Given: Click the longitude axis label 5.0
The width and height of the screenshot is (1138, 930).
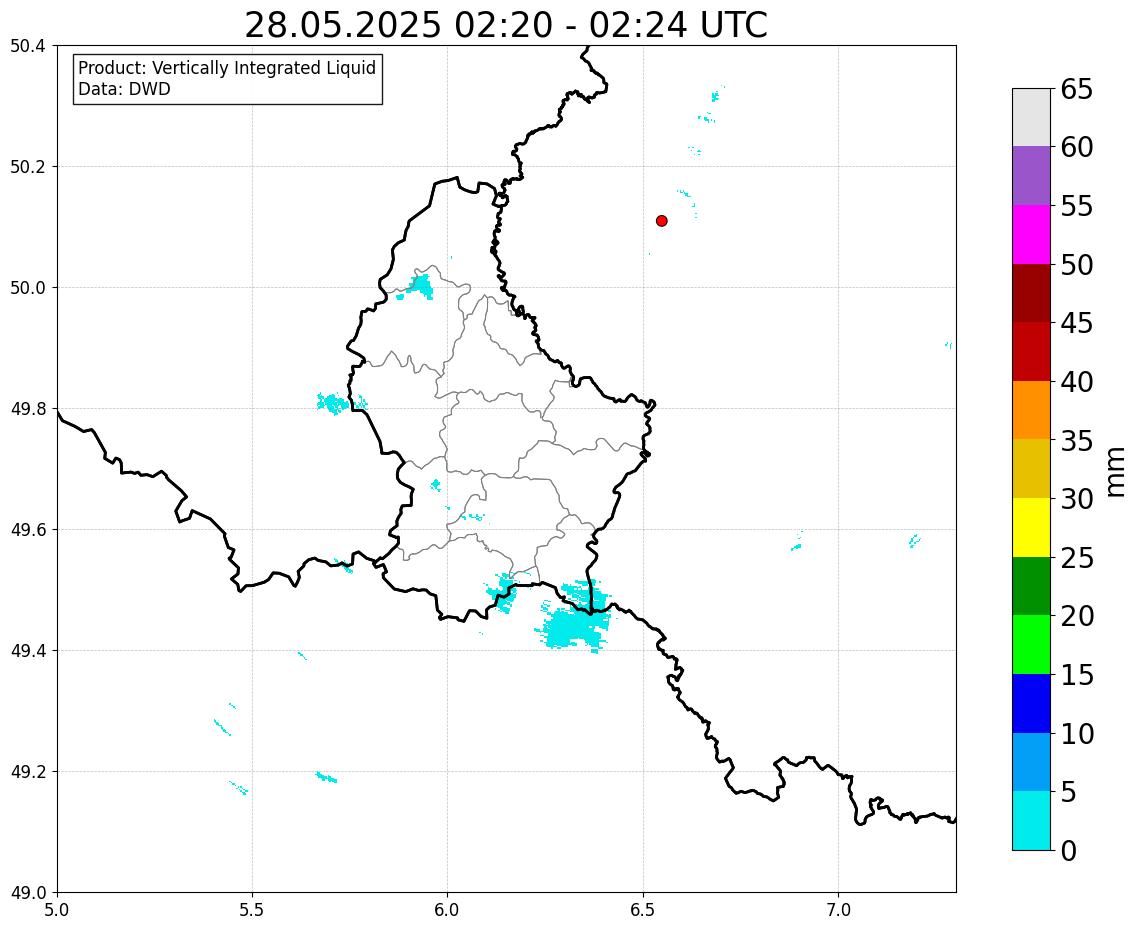Looking at the screenshot, I should tap(57, 910).
